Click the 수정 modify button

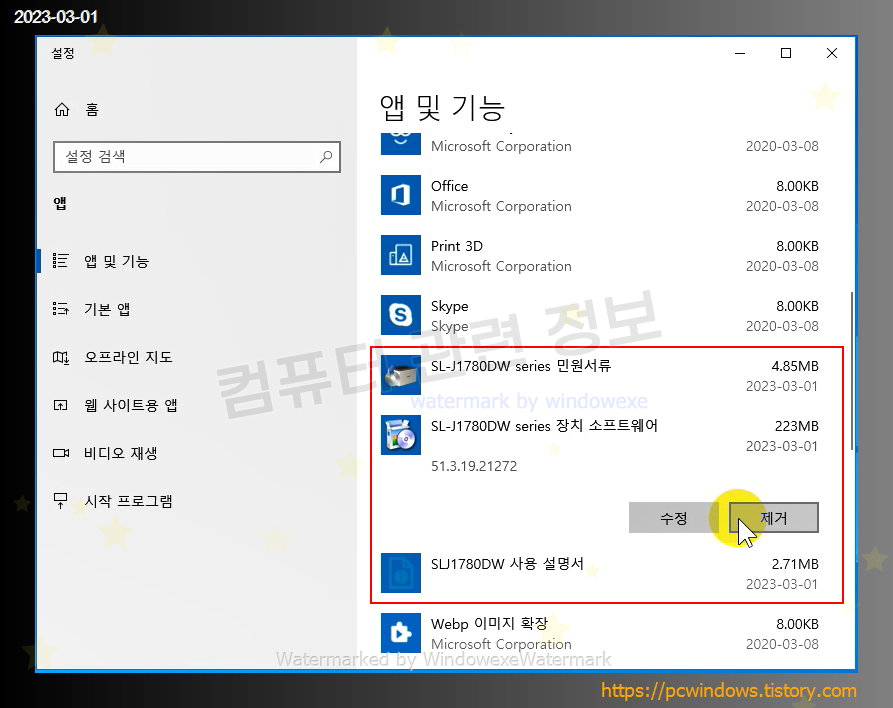673,518
